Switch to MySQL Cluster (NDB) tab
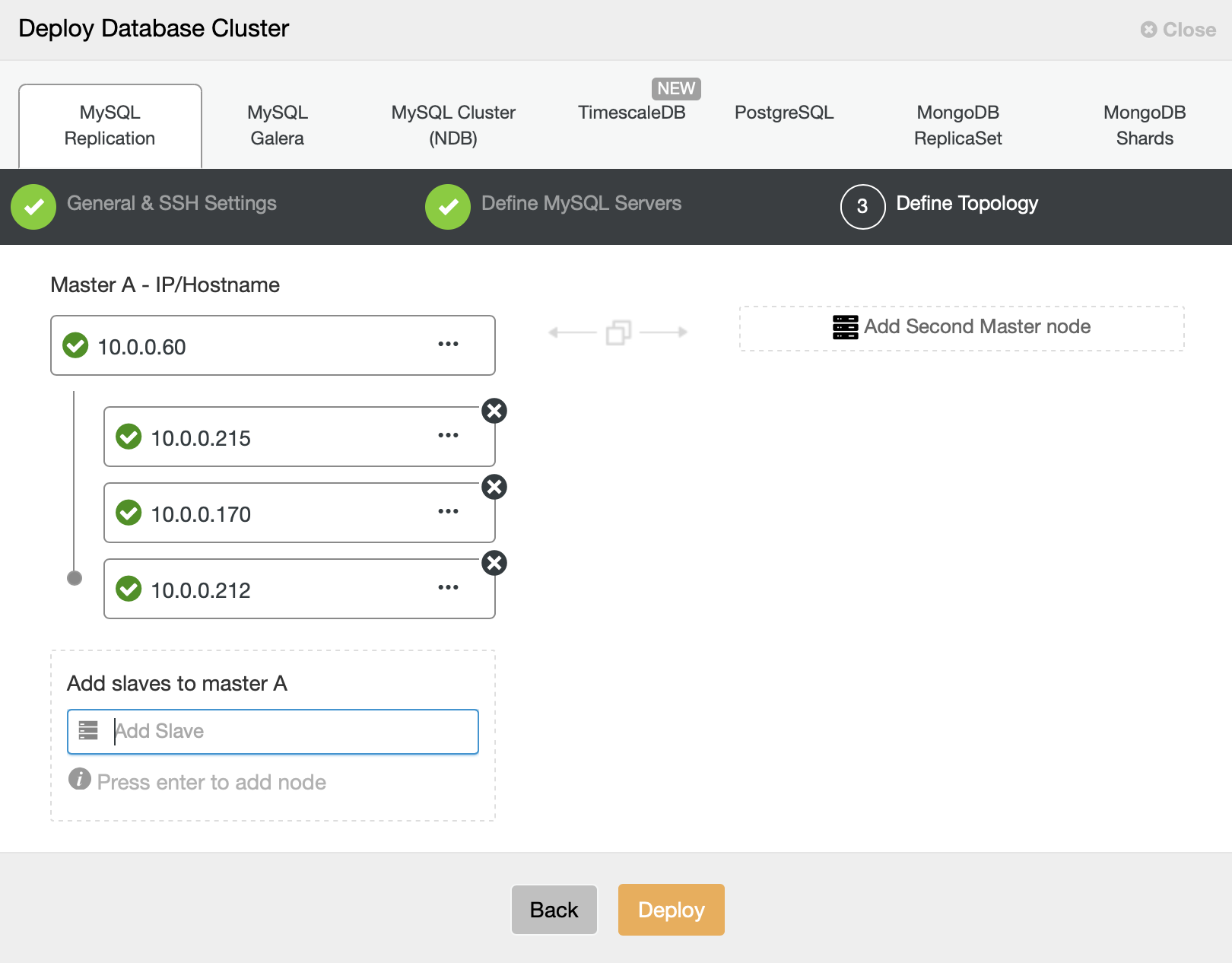Image resolution: width=1232 pixels, height=963 pixels. [x=453, y=126]
